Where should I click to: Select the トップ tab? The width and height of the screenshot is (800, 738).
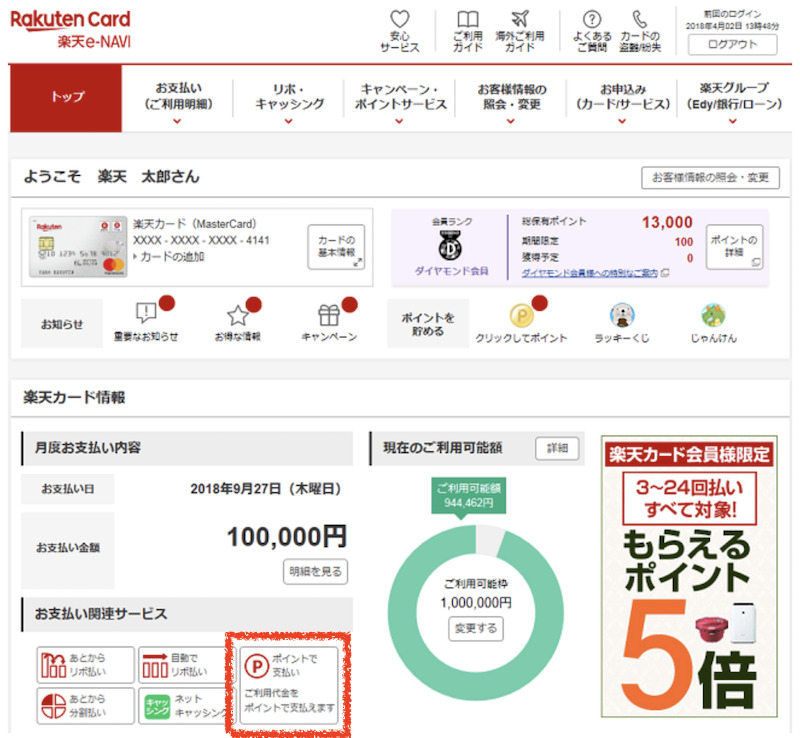[x=66, y=98]
